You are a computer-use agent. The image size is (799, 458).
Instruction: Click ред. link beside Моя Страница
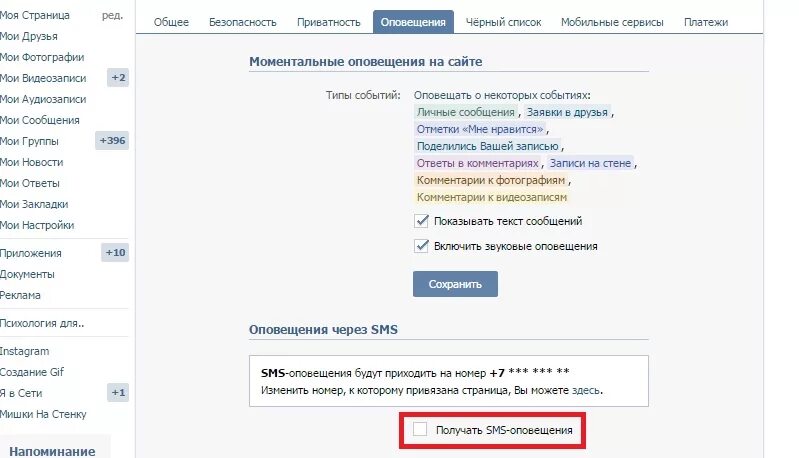tap(112, 15)
